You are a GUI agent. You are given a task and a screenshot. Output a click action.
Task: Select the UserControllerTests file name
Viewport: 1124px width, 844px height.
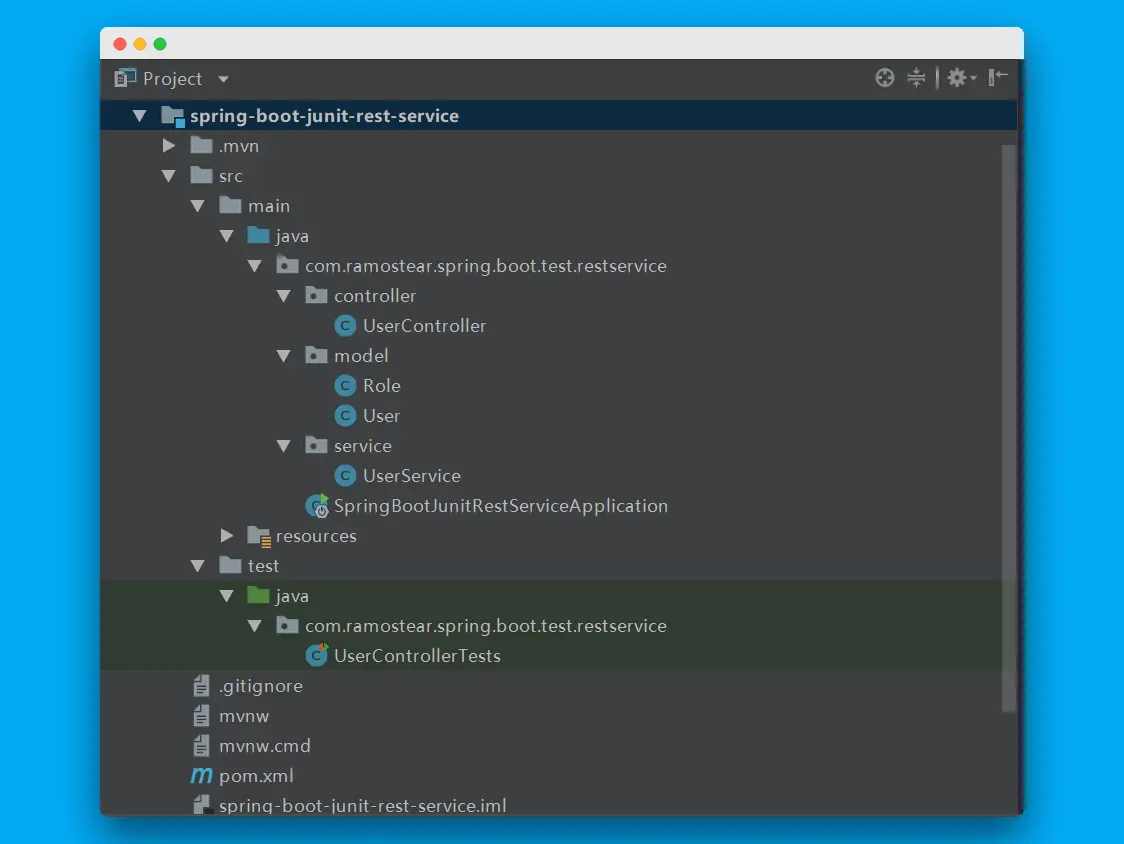click(417, 656)
